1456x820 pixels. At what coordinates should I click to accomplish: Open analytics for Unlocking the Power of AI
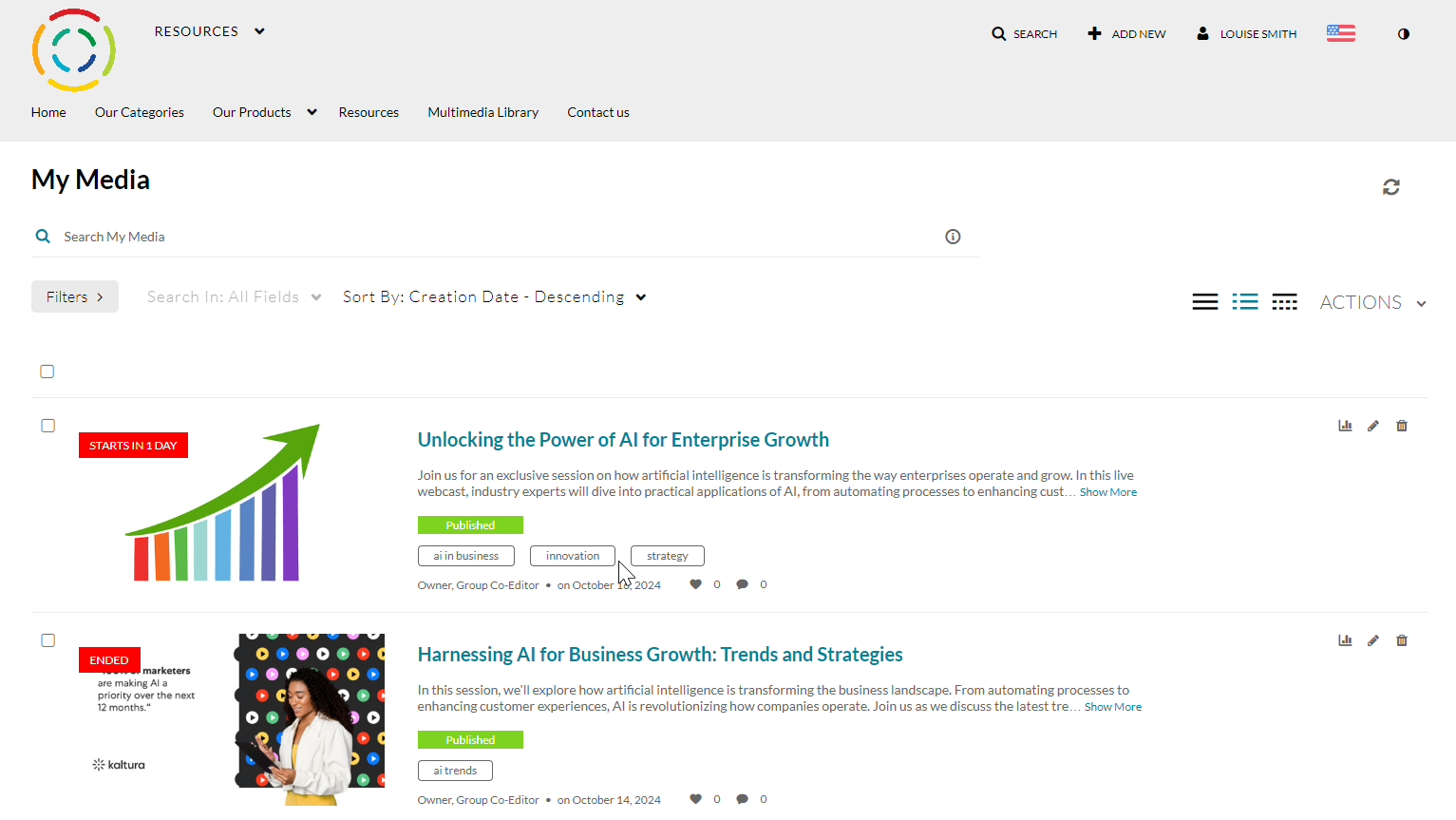(1345, 426)
